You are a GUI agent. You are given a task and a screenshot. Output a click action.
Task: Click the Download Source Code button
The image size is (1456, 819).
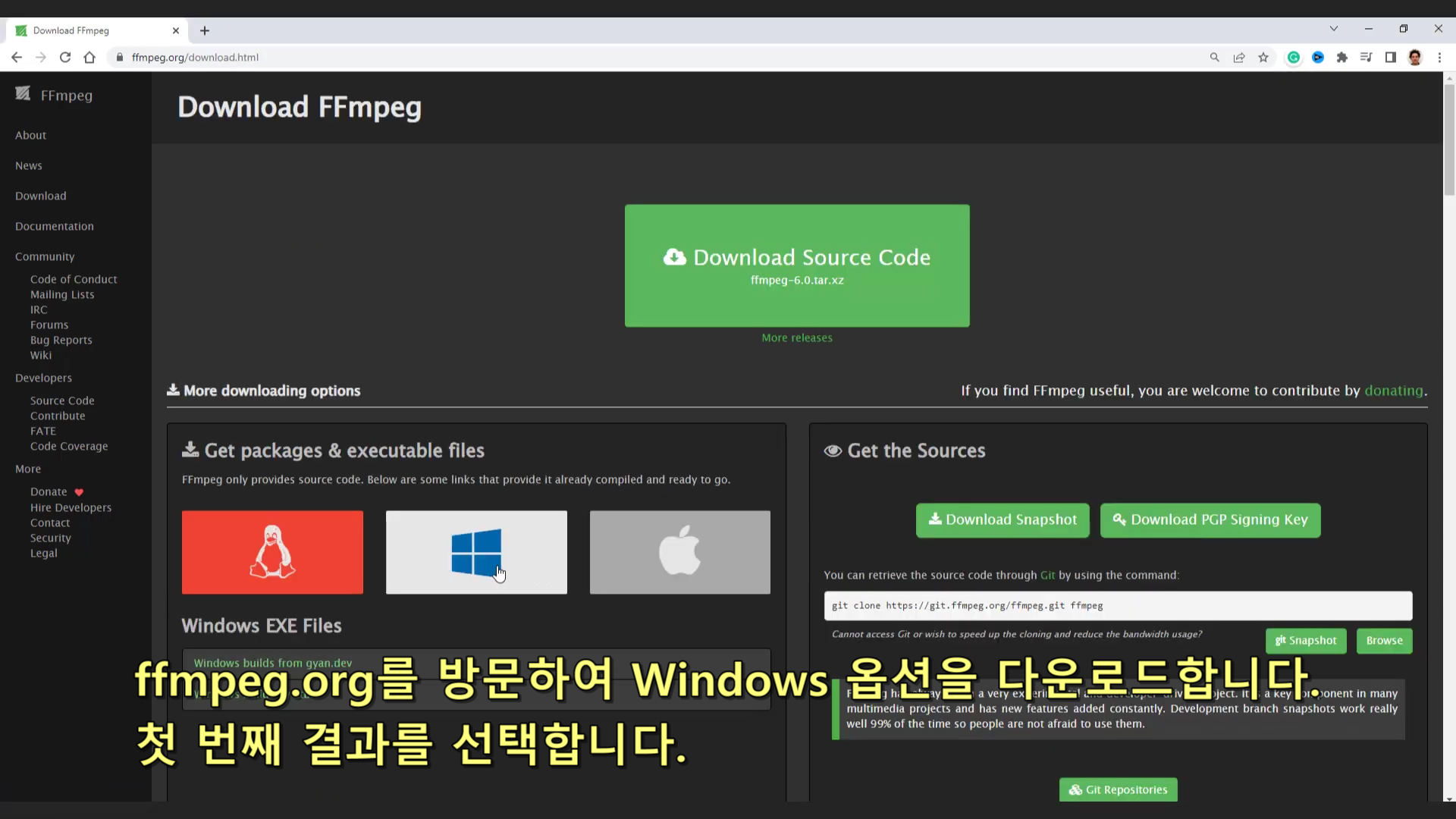pos(797,265)
